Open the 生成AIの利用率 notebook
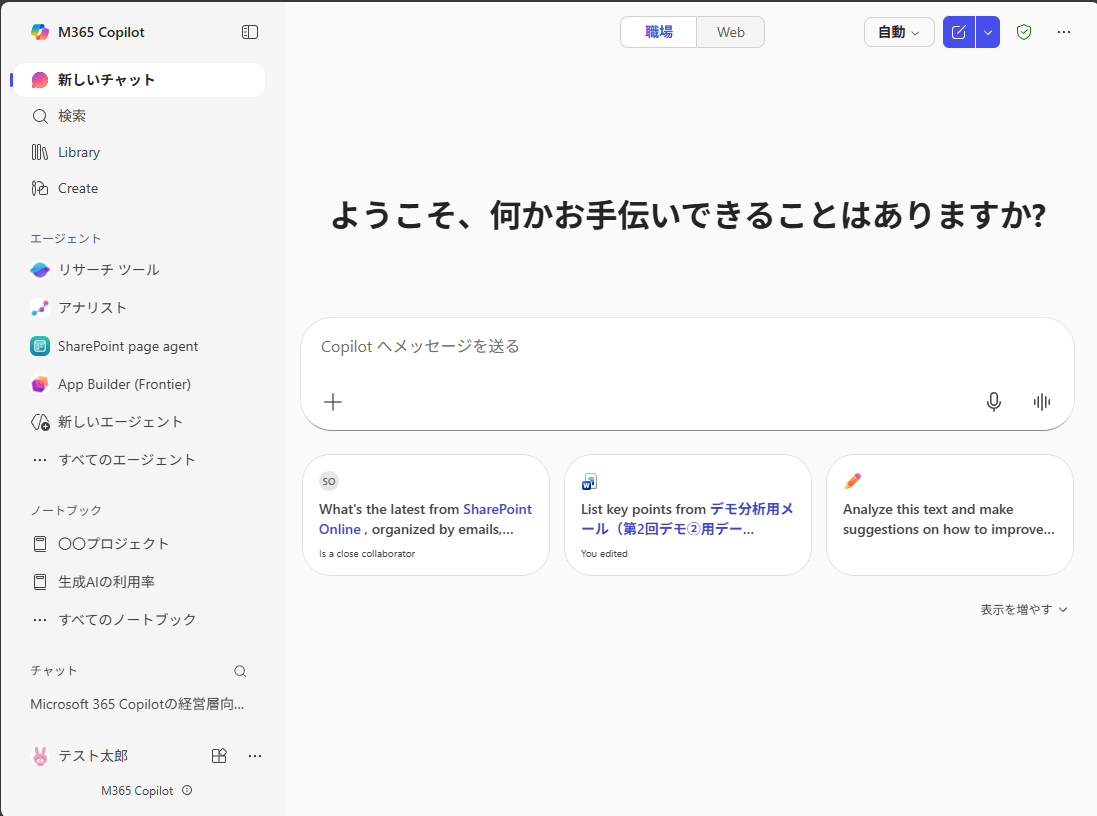Viewport: 1097px width, 816px height. (106, 582)
